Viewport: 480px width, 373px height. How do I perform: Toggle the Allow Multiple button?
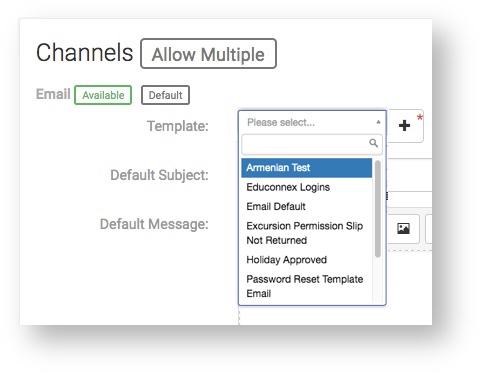pyautogui.click(x=208, y=54)
